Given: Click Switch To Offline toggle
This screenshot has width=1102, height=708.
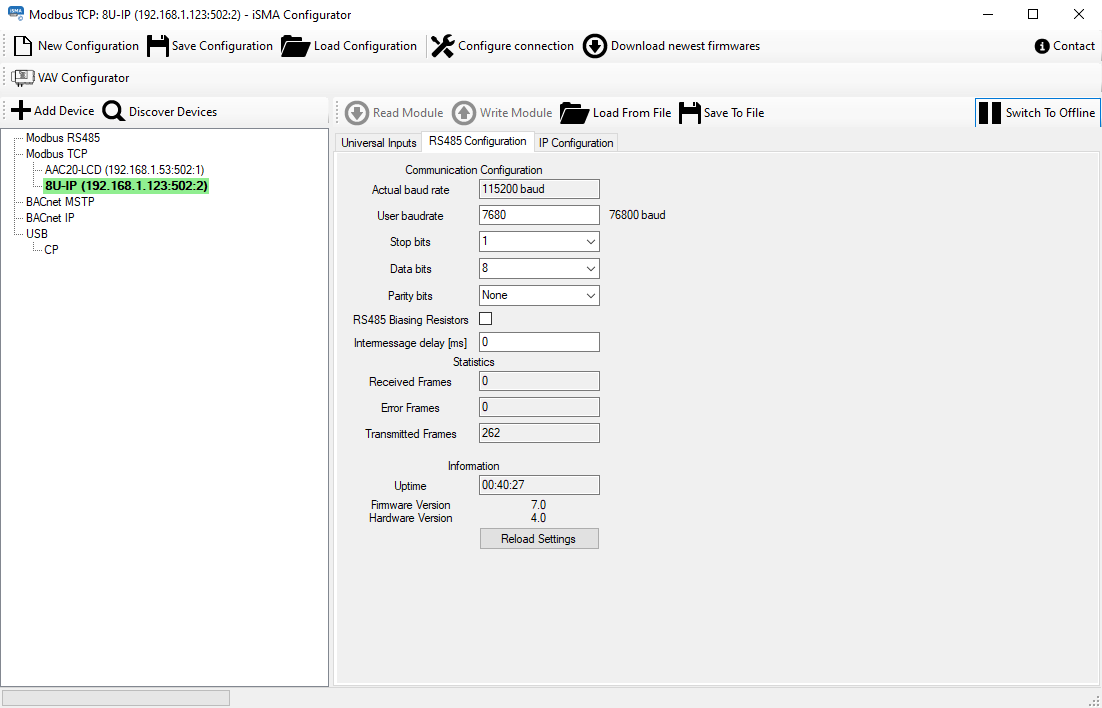Looking at the screenshot, I should pos(1038,112).
